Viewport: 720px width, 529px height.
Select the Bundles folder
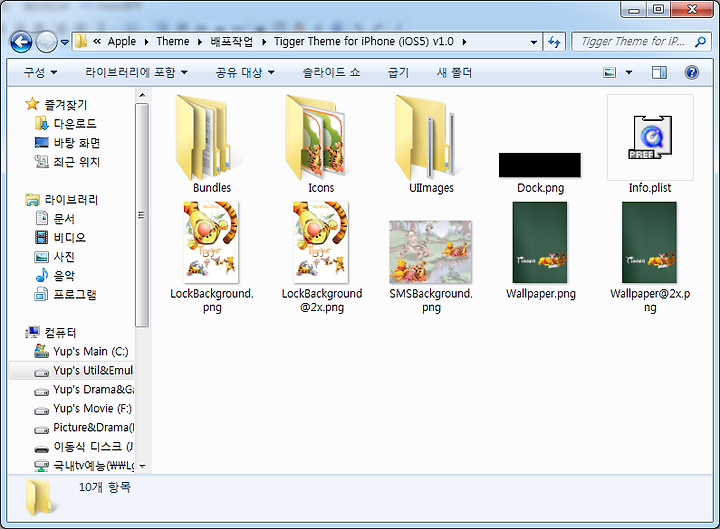(212, 144)
